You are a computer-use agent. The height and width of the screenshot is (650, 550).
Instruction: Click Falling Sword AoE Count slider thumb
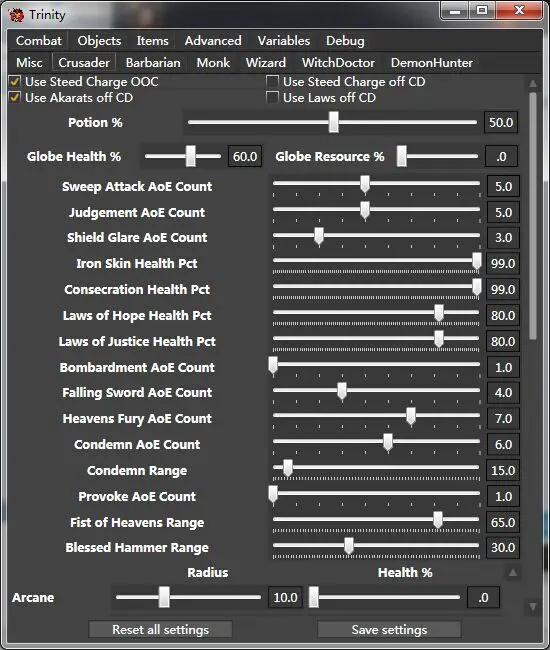[x=342, y=391]
